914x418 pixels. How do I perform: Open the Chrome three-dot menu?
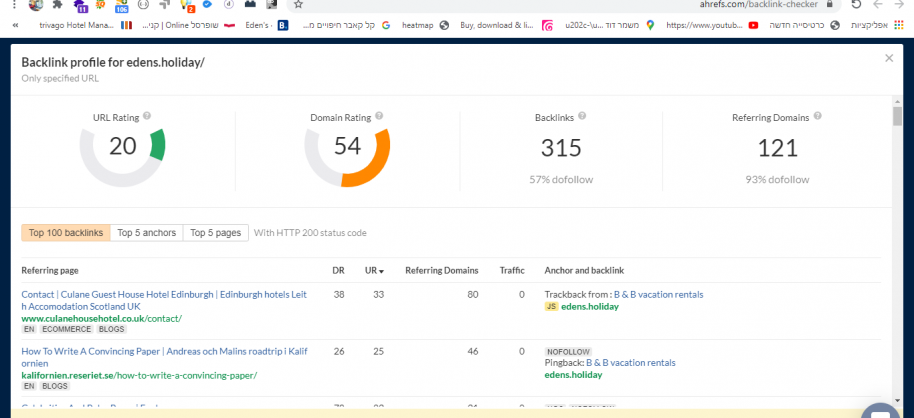coord(15,5)
